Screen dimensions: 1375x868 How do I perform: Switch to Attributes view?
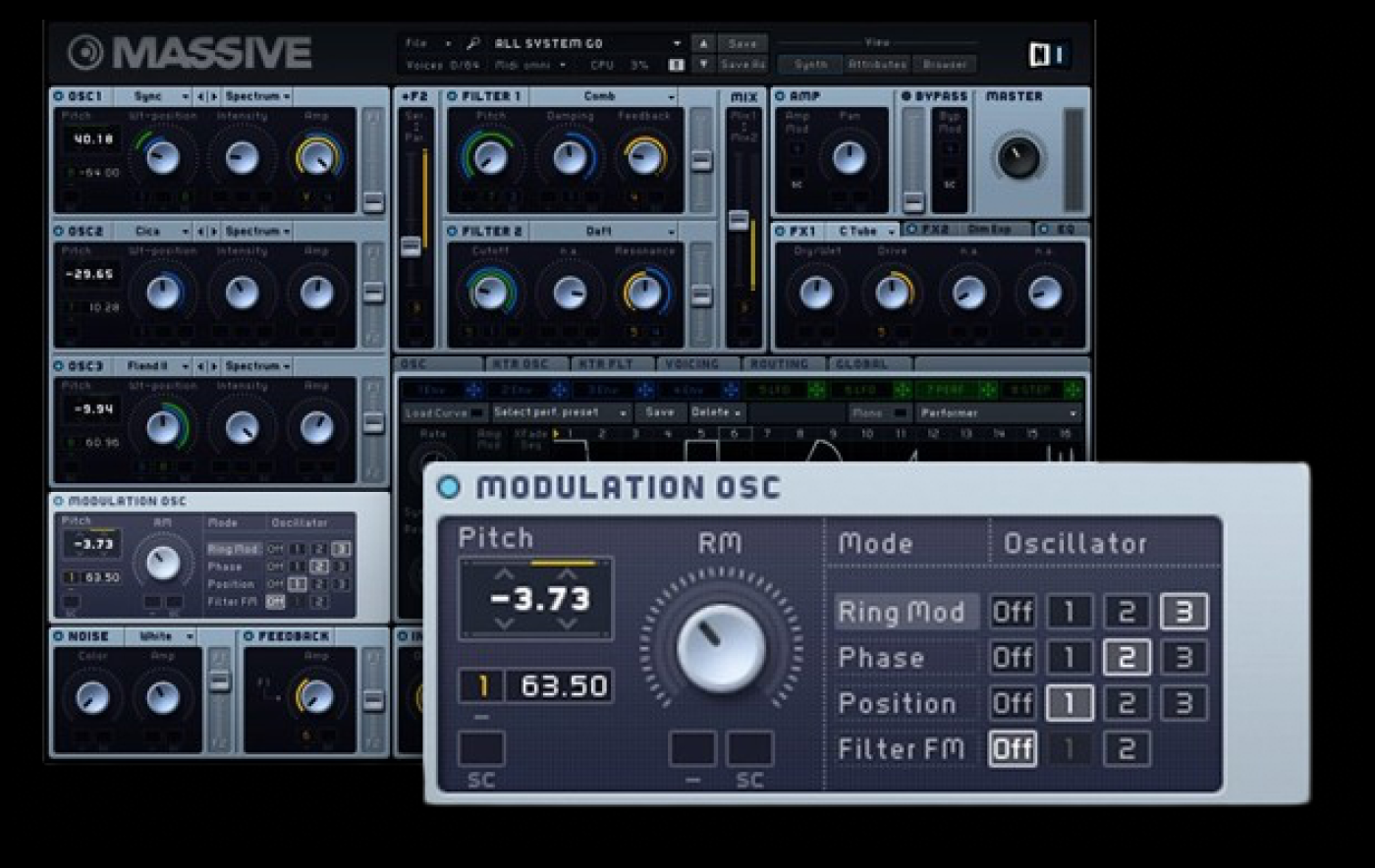(x=876, y=65)
